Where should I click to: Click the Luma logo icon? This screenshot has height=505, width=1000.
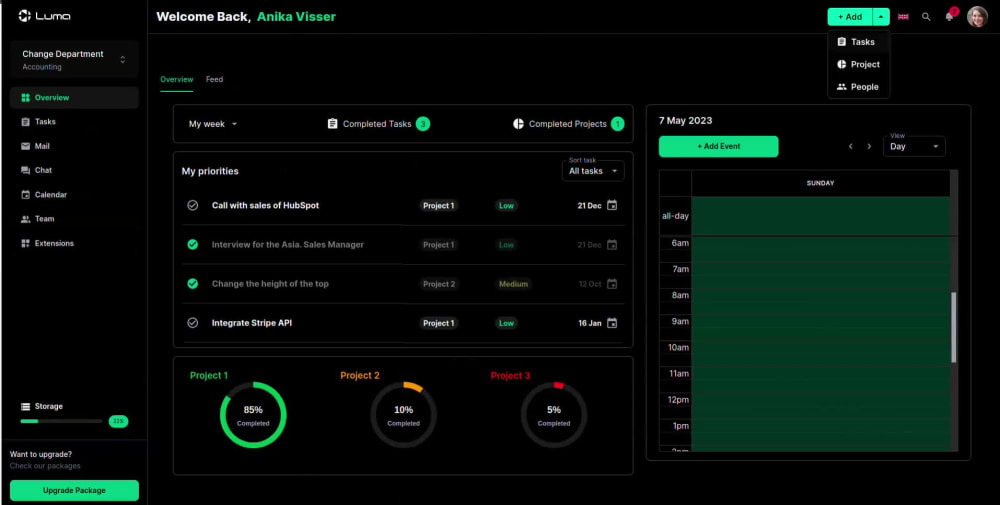click(x=25, y=16)
